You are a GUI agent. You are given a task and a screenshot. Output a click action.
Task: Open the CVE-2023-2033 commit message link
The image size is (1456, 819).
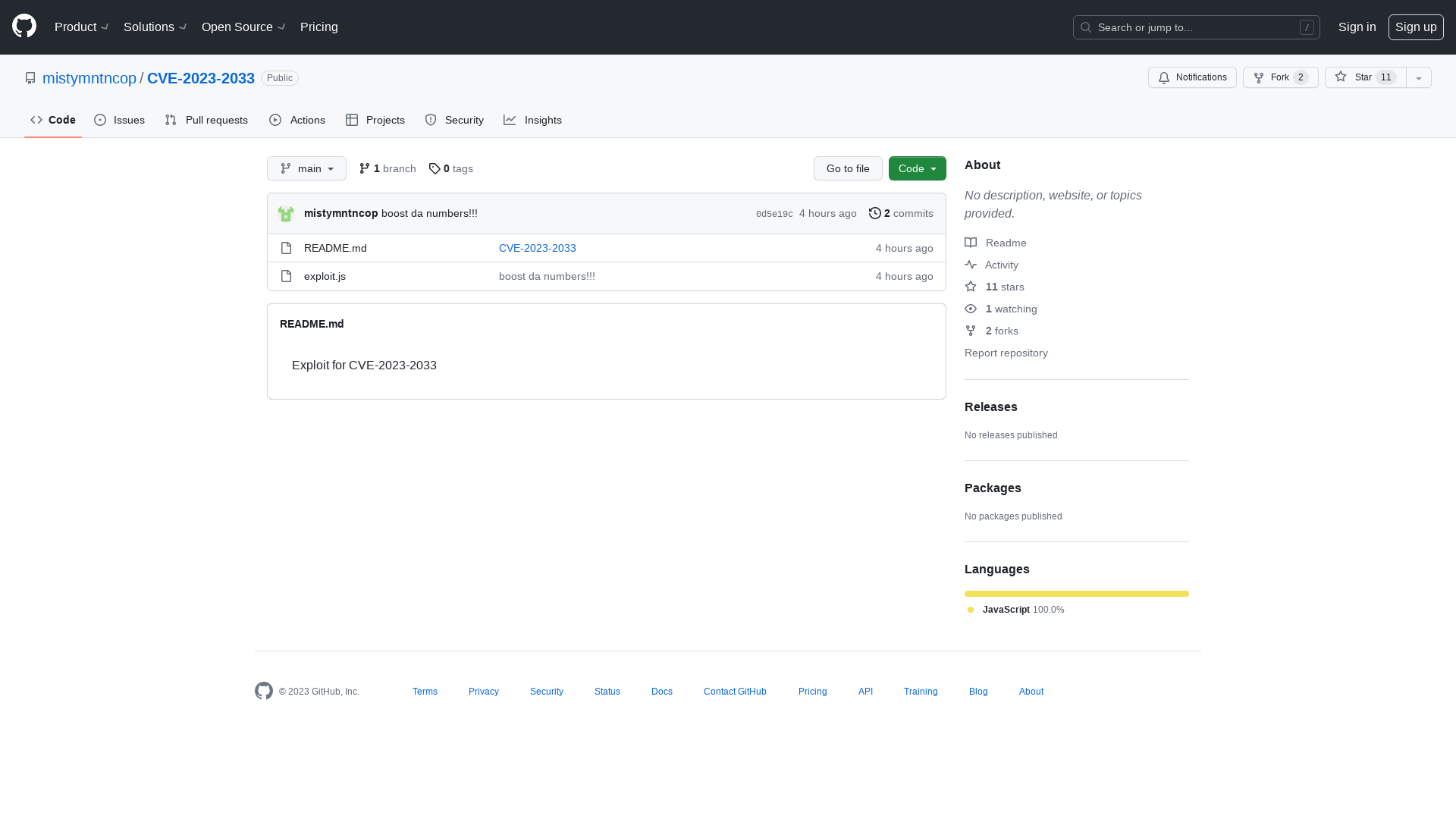538,248
